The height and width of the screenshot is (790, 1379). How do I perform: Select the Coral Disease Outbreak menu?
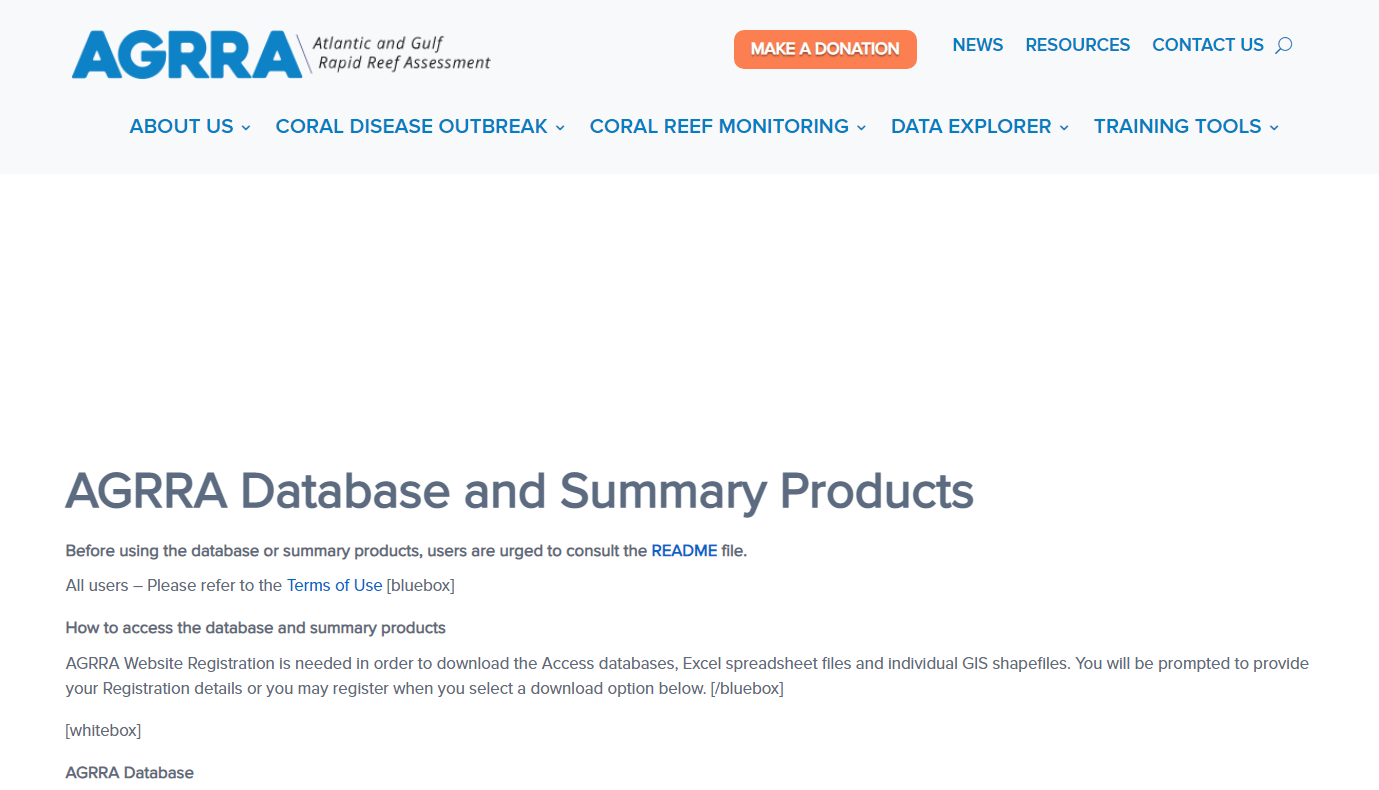coord(411,127)
